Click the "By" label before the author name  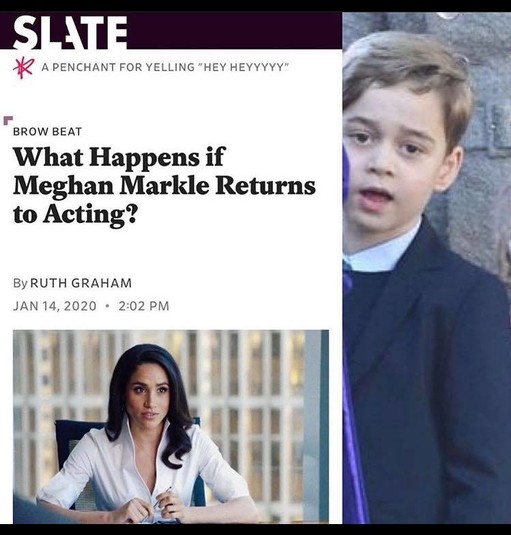coord(20,284)
